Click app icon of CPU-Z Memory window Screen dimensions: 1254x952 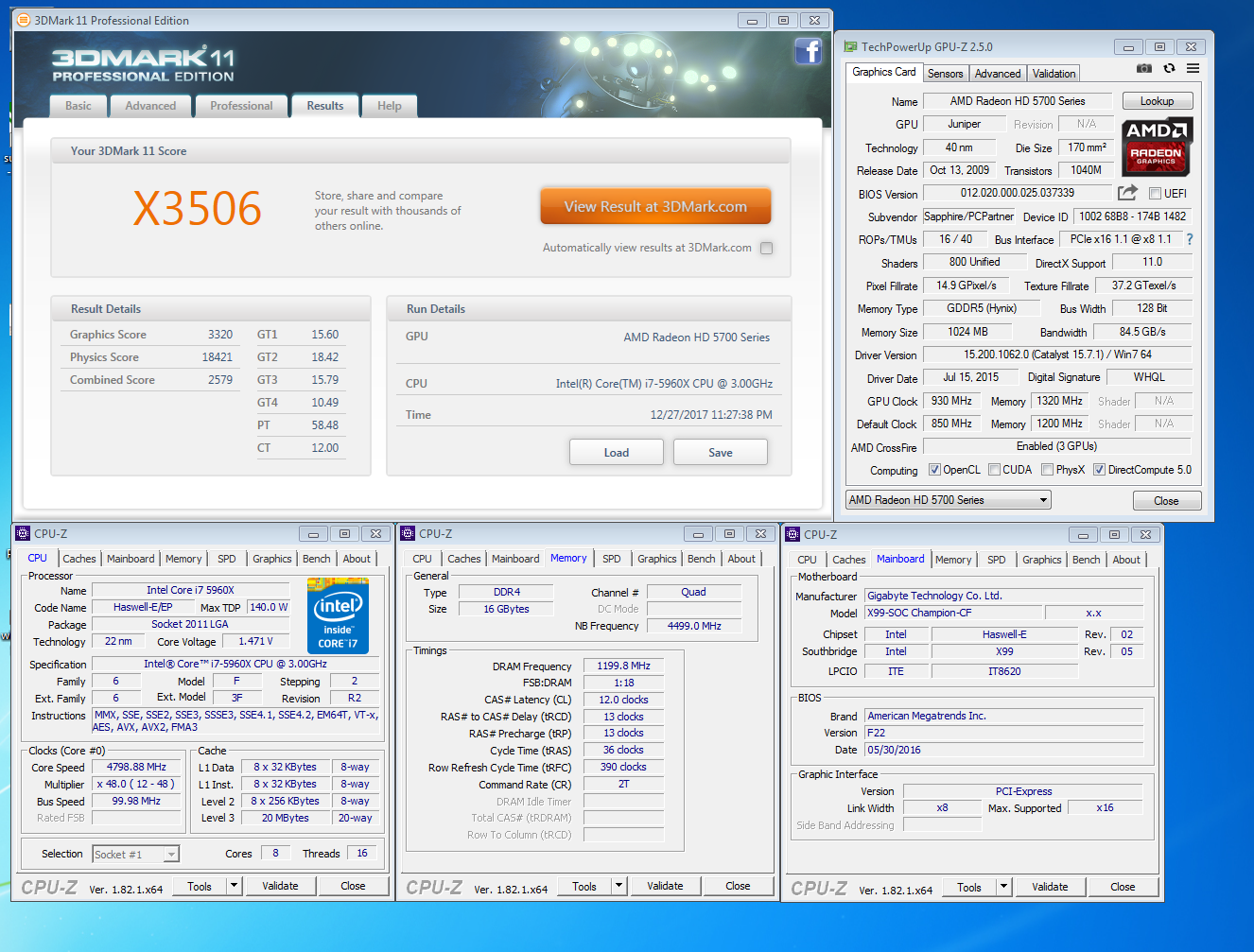(x=408, y=534)
